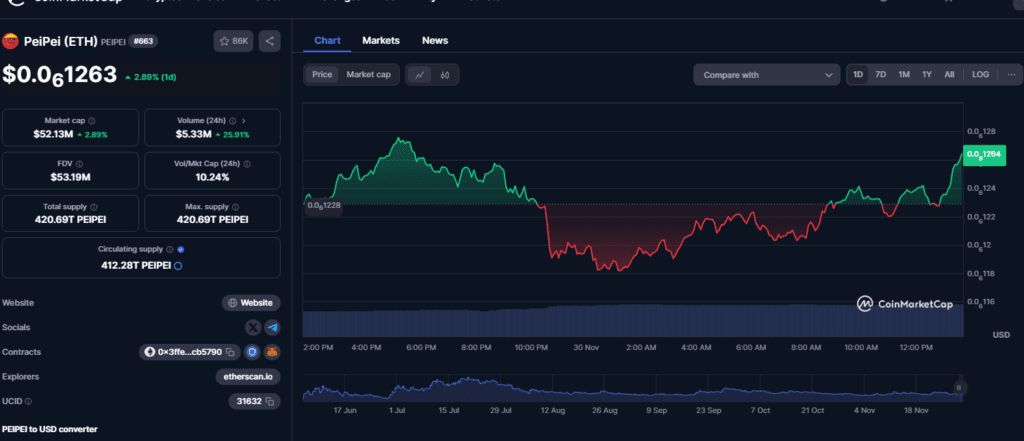Click the $53.19M FDV value
The image size is (1024, 441).
pos(71,177)
